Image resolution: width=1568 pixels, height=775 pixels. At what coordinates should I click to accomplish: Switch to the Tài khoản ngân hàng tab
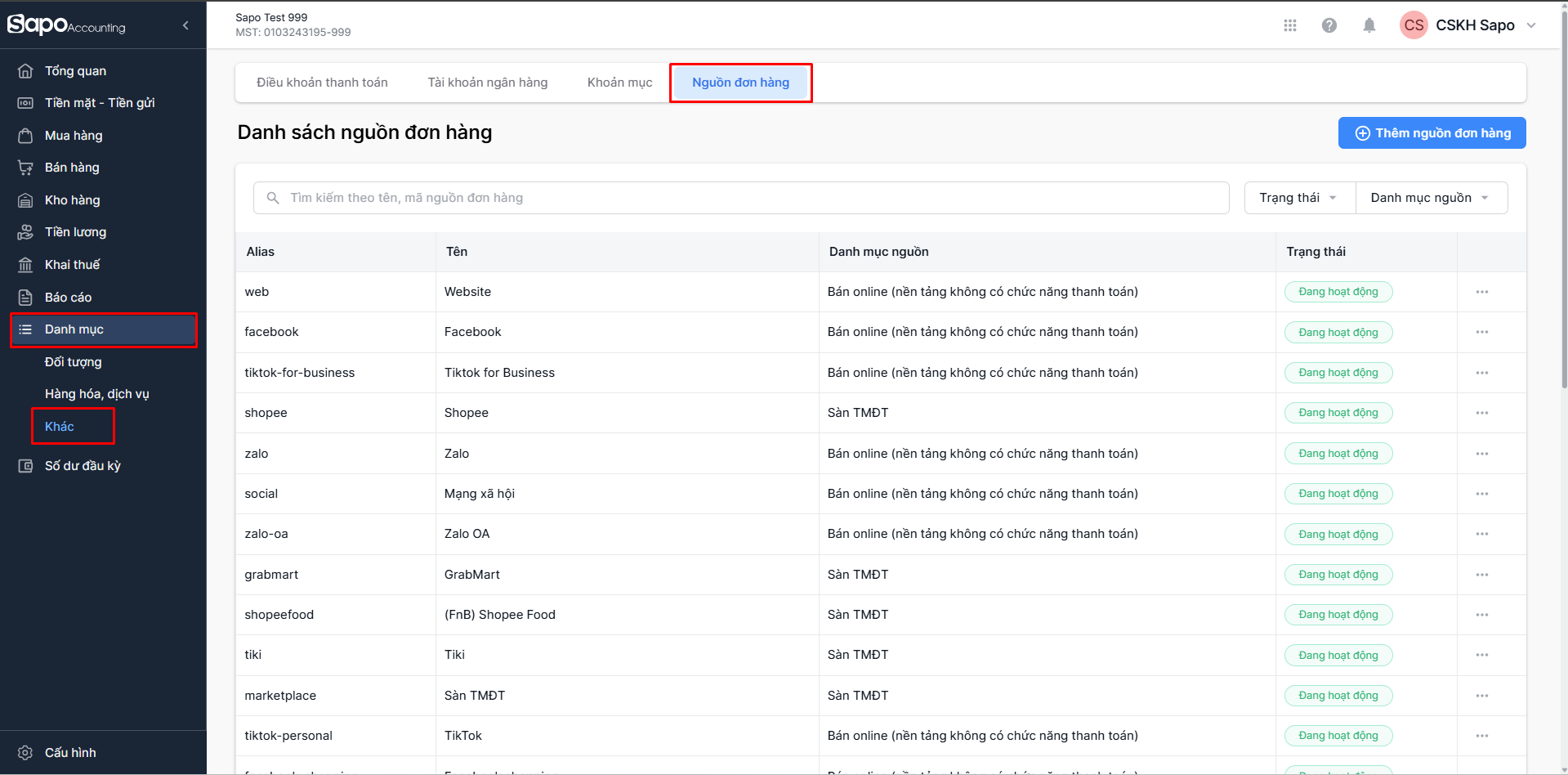click(x=488, y=83)
